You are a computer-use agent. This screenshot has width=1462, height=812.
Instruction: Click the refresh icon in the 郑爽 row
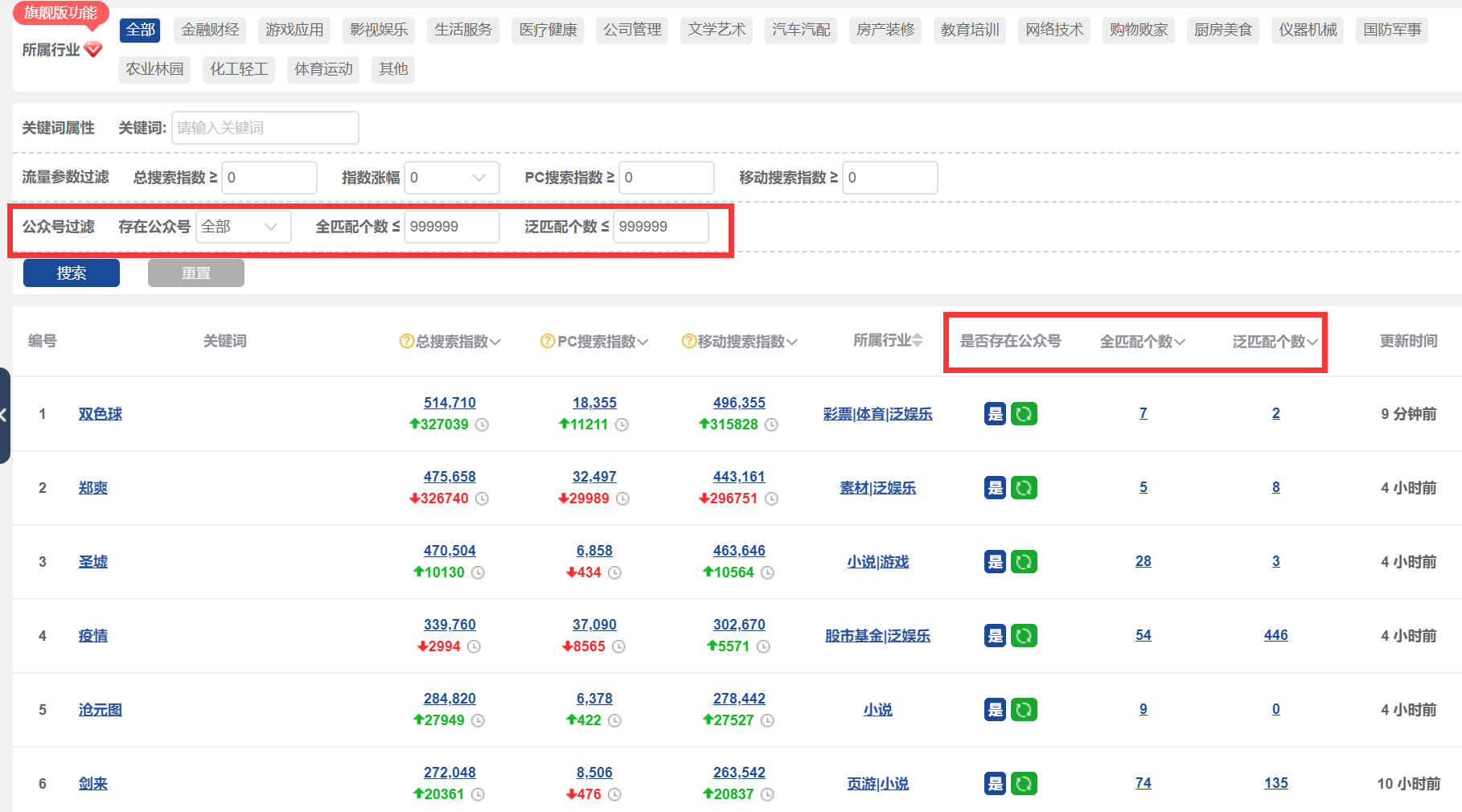point(1023,487)
